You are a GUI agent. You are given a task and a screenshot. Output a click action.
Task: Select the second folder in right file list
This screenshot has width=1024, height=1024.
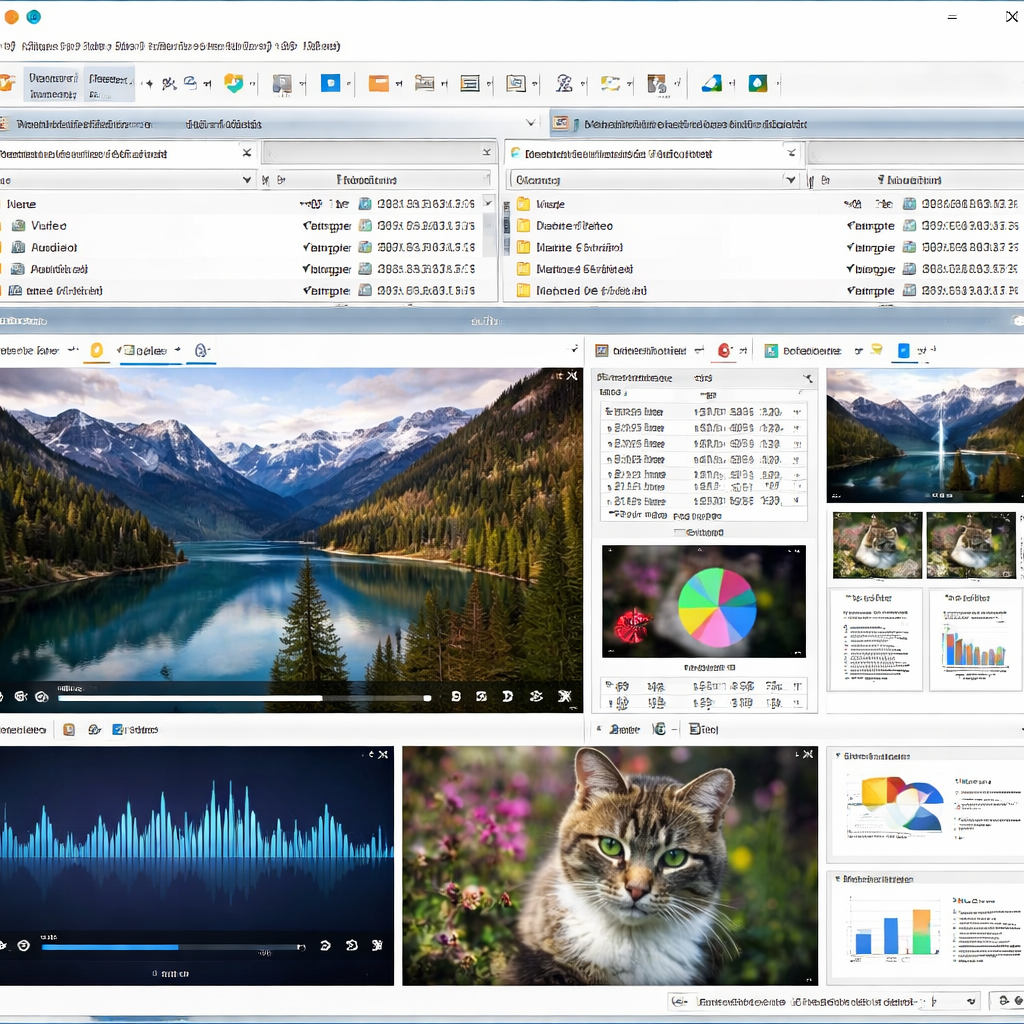coord(574,226)
